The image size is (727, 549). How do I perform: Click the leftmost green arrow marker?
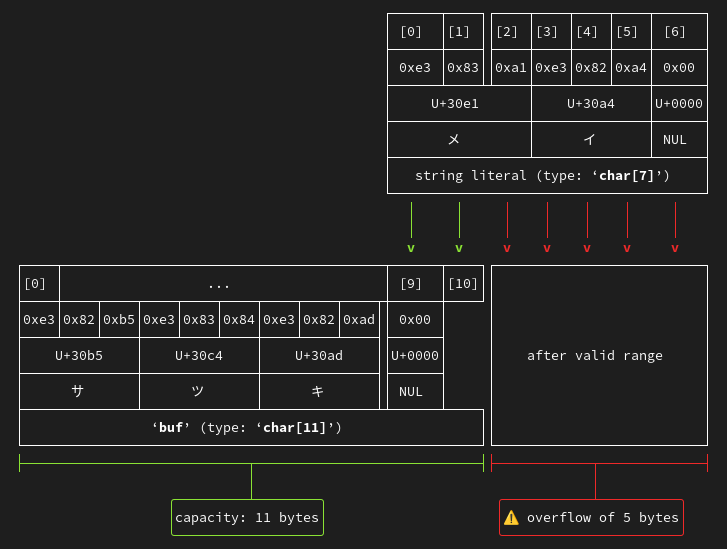(x=411, y=248)
